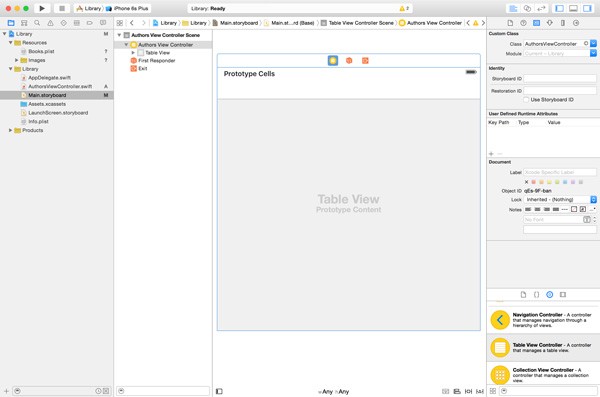
Task: Open the Class combo box dropdown
Action: [593, 44]
